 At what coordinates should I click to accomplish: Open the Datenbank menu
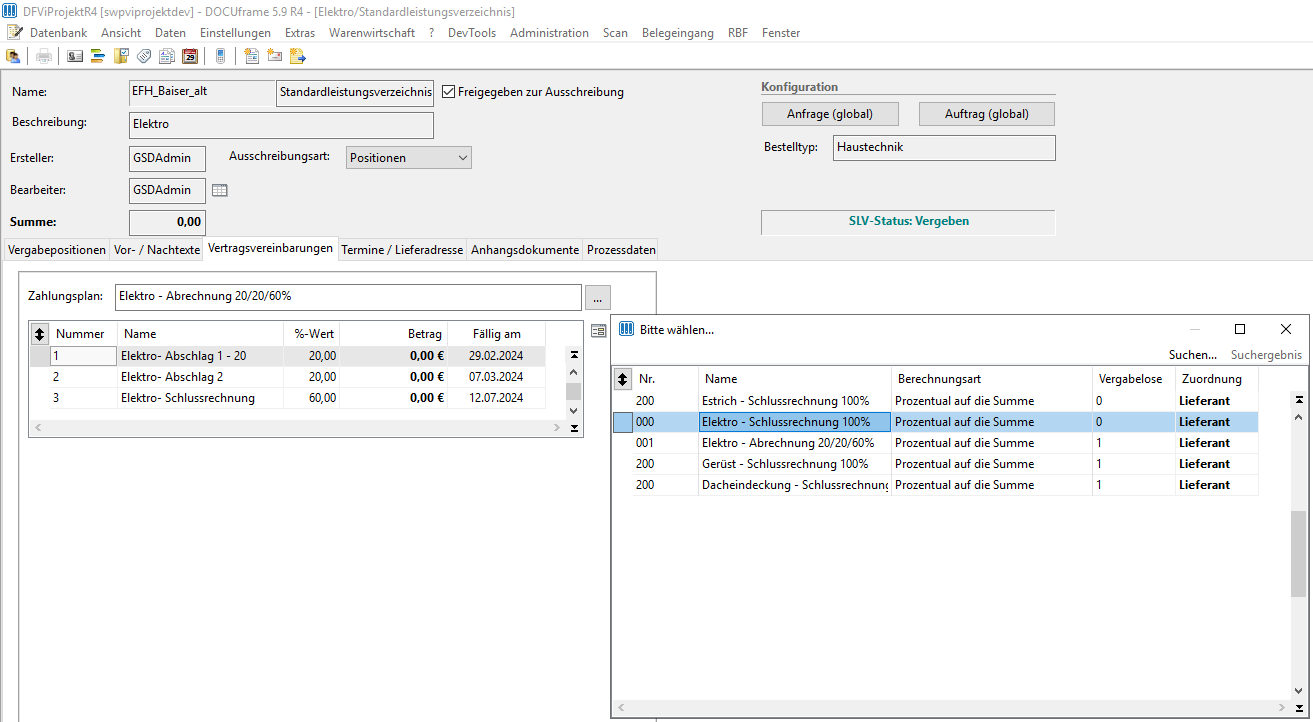point(58,33)
